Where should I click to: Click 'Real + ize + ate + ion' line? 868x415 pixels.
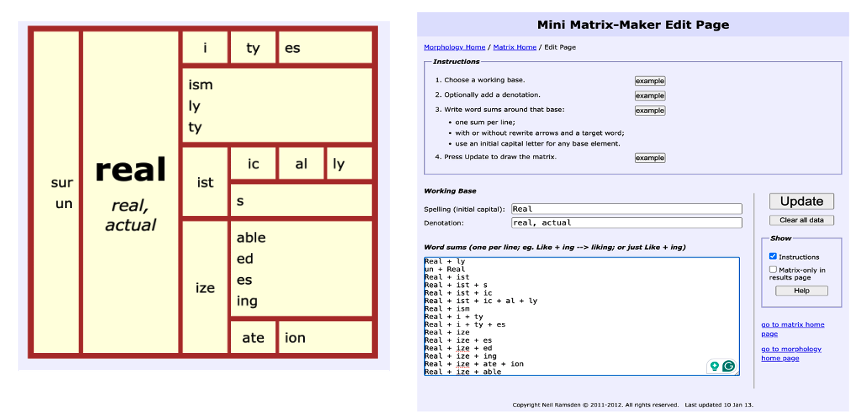474,364
